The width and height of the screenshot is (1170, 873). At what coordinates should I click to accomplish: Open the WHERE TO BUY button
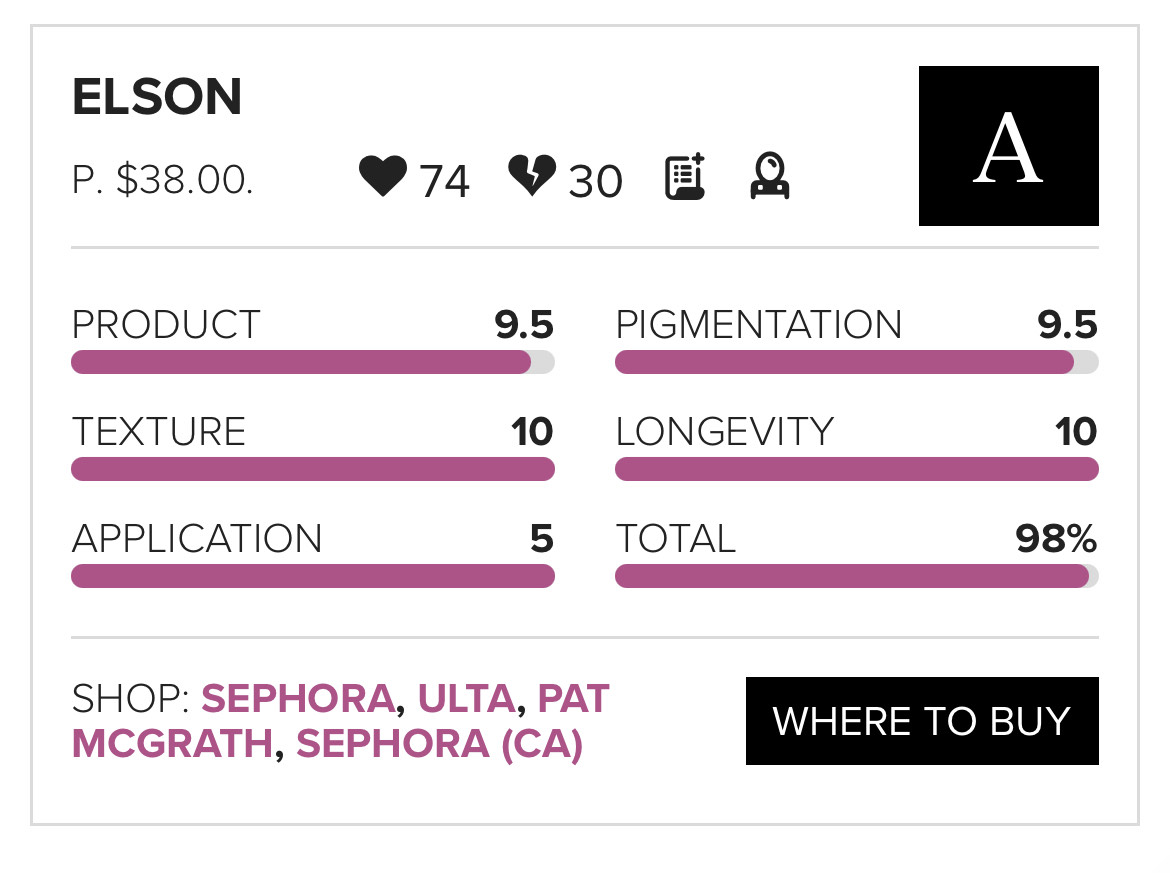coord(922,721)
